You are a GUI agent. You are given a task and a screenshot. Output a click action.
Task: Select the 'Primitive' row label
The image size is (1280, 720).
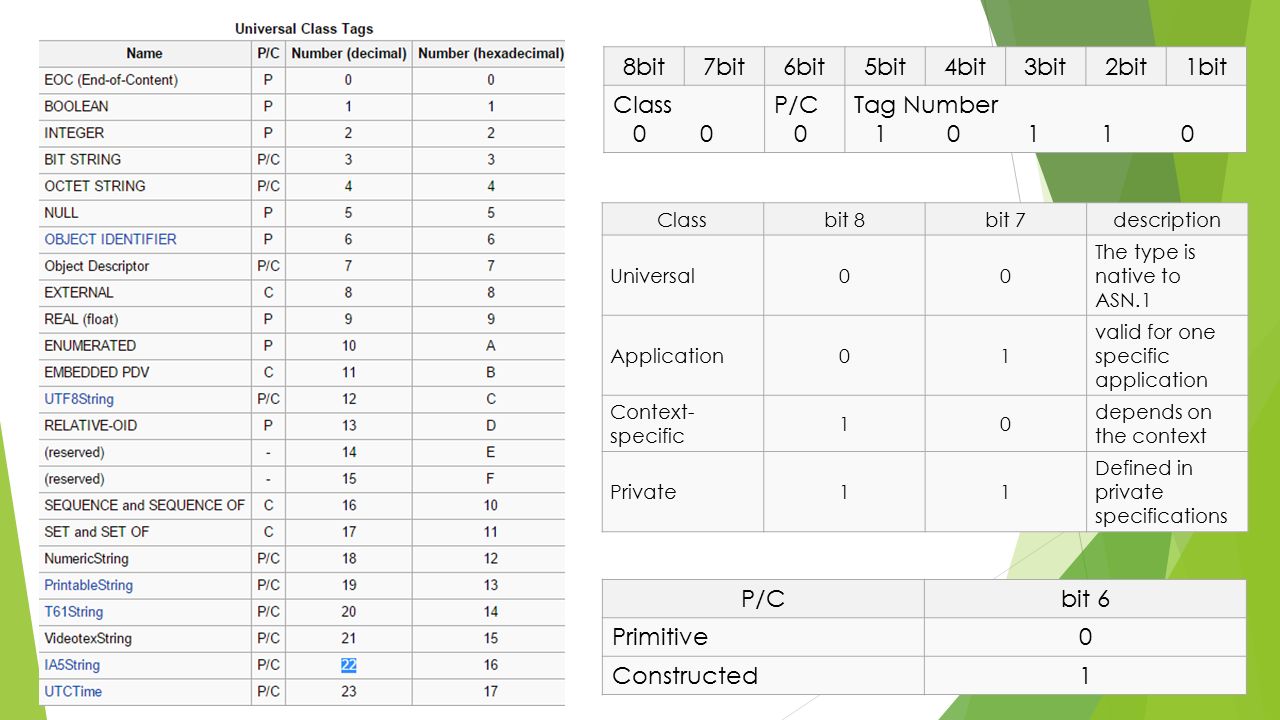[x=660, y=637]
